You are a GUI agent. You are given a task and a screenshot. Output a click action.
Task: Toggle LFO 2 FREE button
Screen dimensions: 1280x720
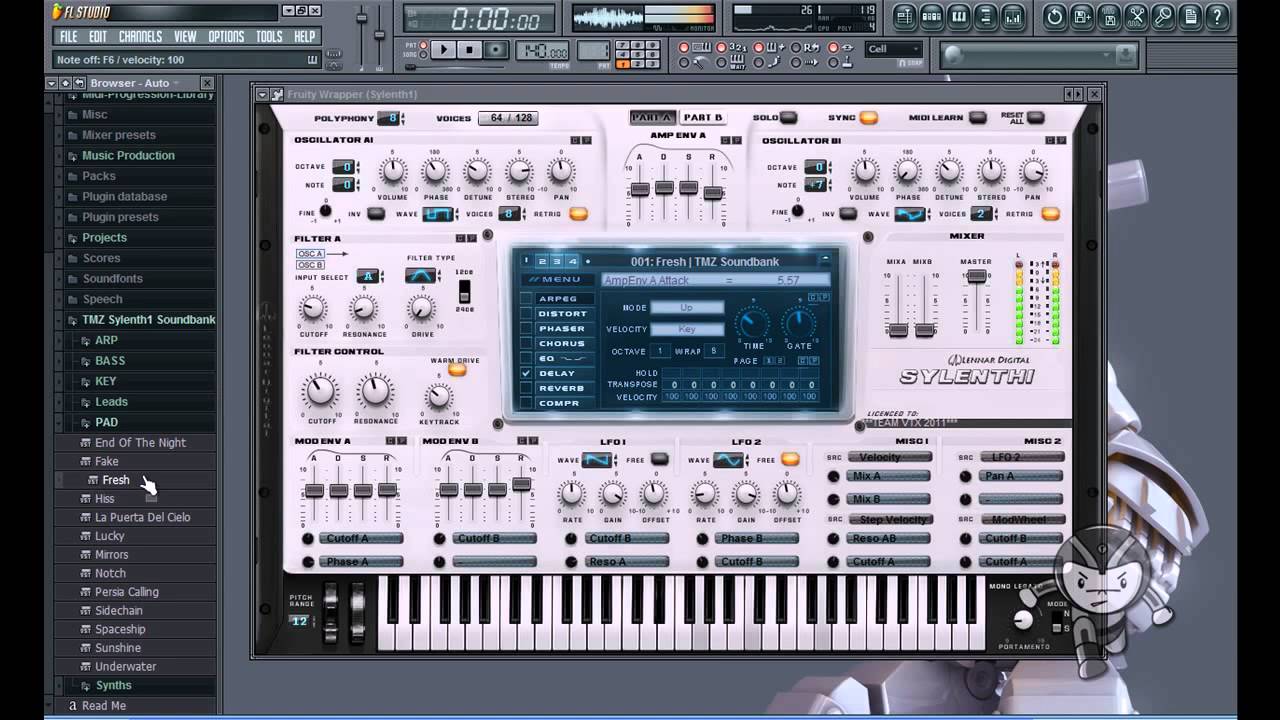[x=790, y=460]
